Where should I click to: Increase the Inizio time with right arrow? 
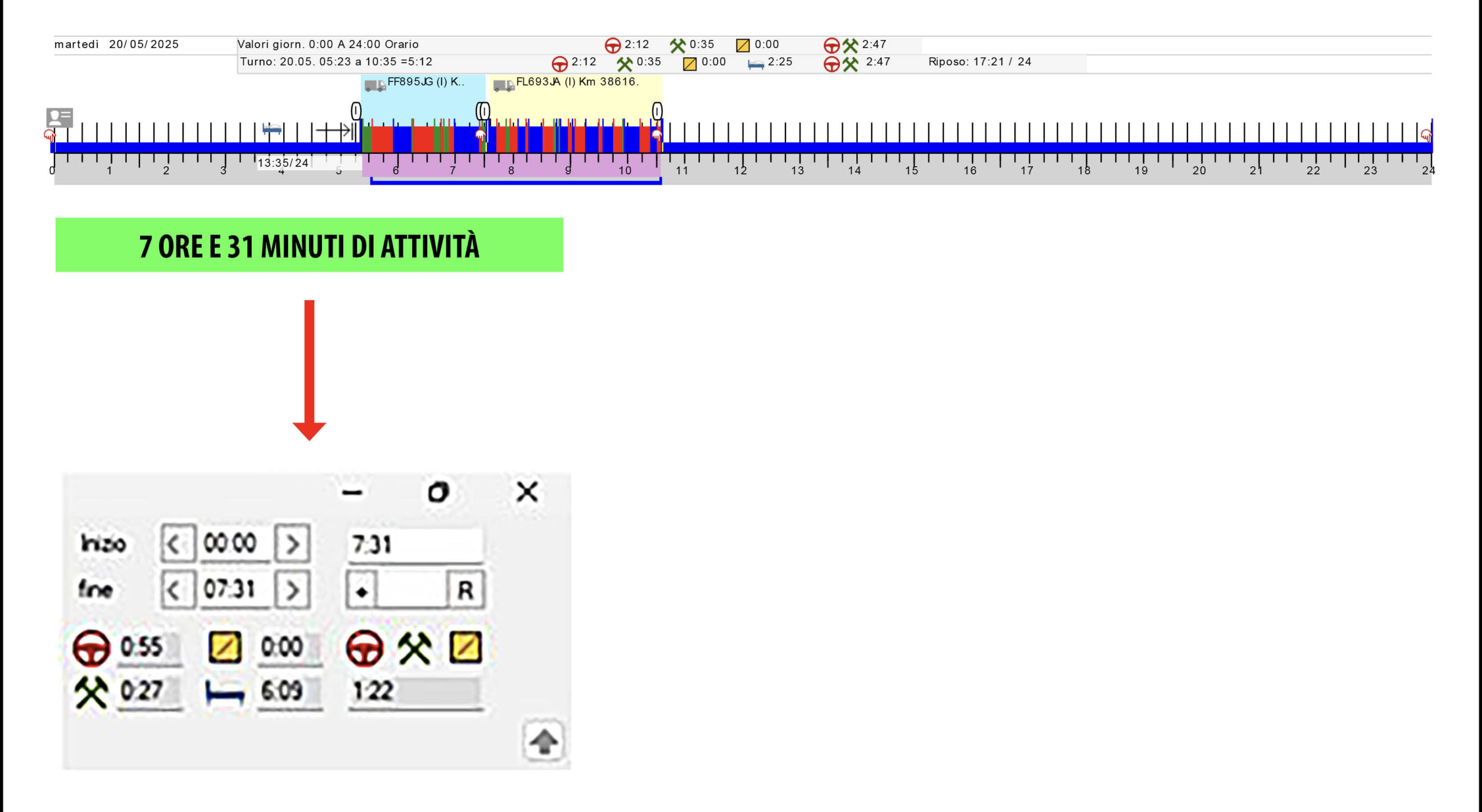pos(292,543)
